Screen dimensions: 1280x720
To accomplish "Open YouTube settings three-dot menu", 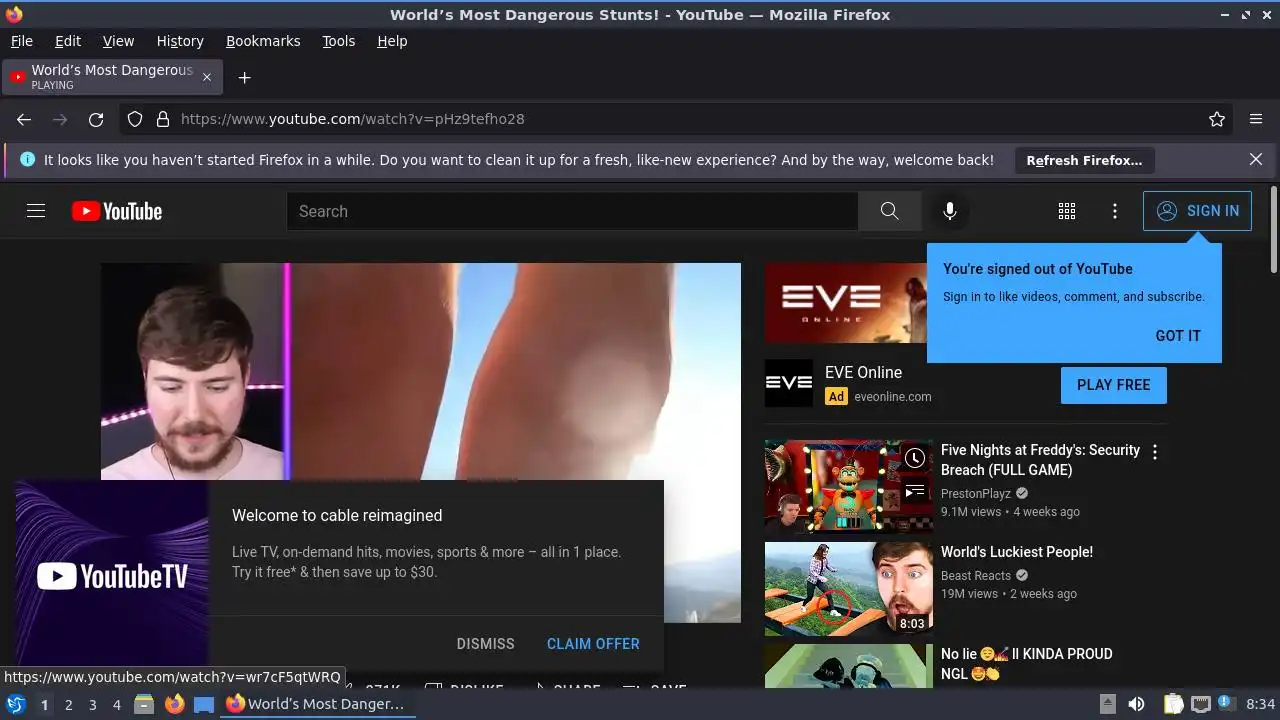I will click(x=1115, y=211).
